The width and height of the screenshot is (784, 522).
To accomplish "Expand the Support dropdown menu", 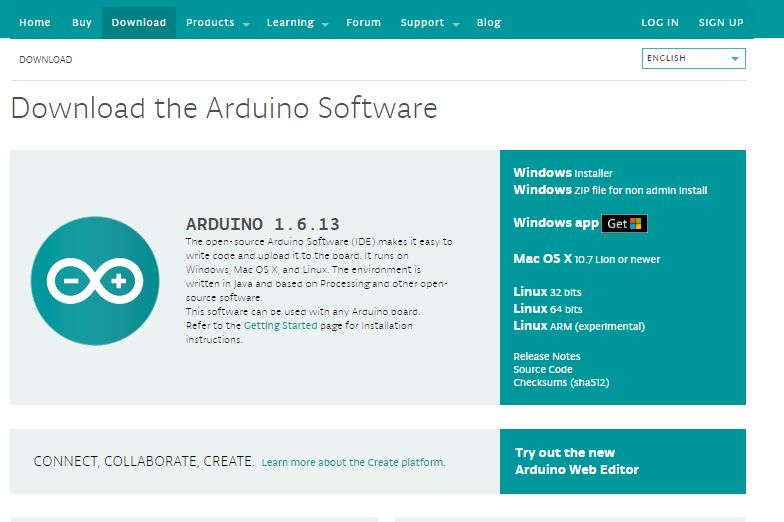I will (430, 22).
